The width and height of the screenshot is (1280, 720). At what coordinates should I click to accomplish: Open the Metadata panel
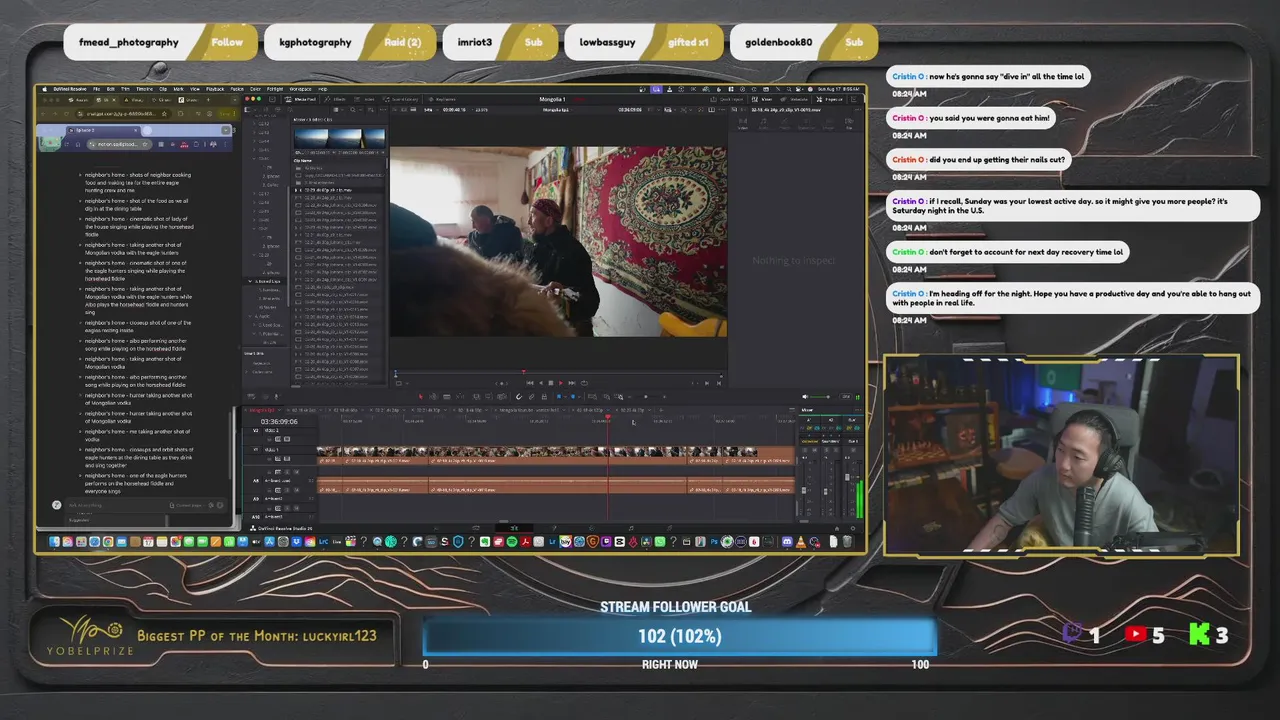click(794, 99)
